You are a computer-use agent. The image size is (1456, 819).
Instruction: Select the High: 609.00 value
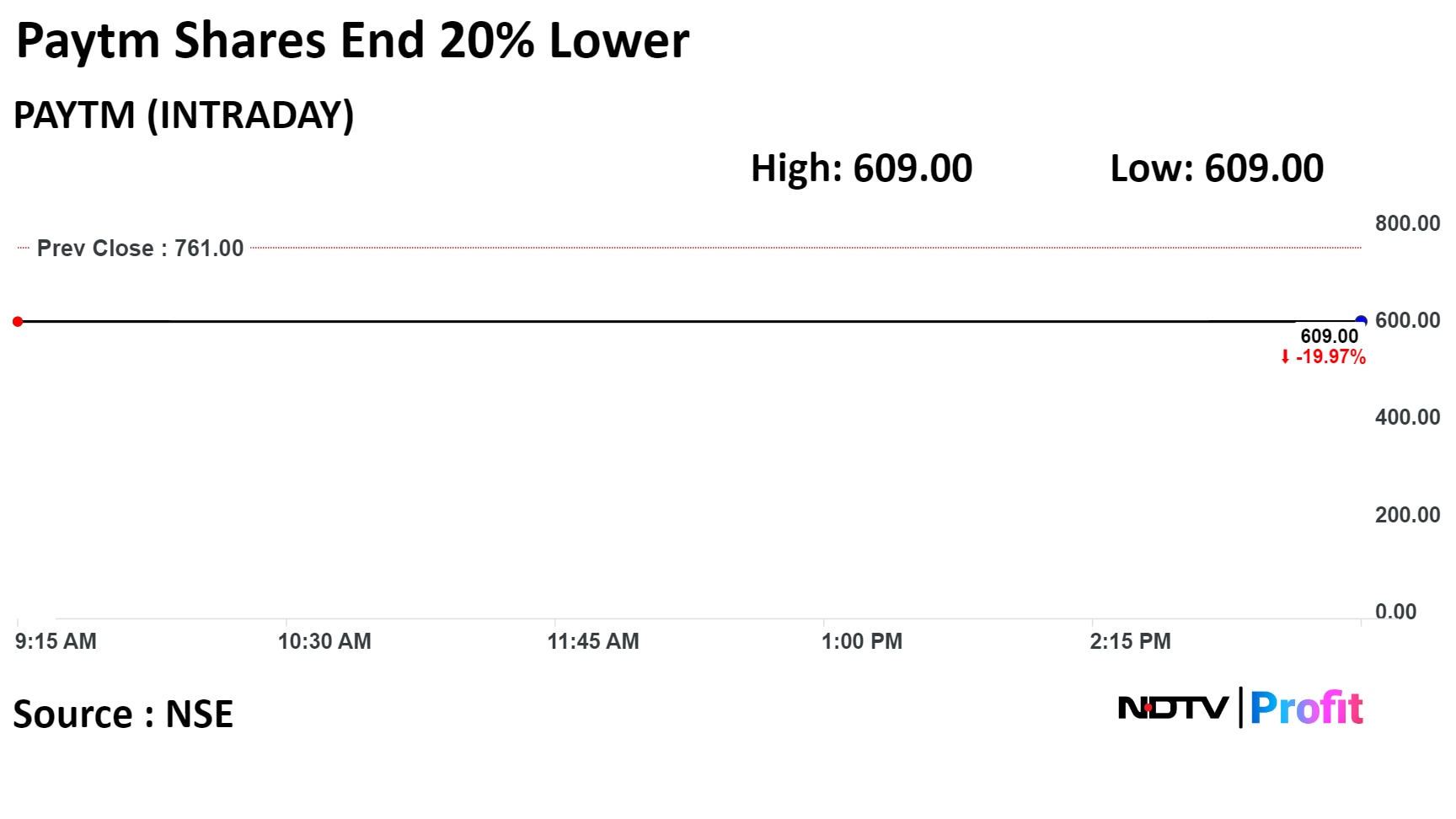(x=861, y=169)
